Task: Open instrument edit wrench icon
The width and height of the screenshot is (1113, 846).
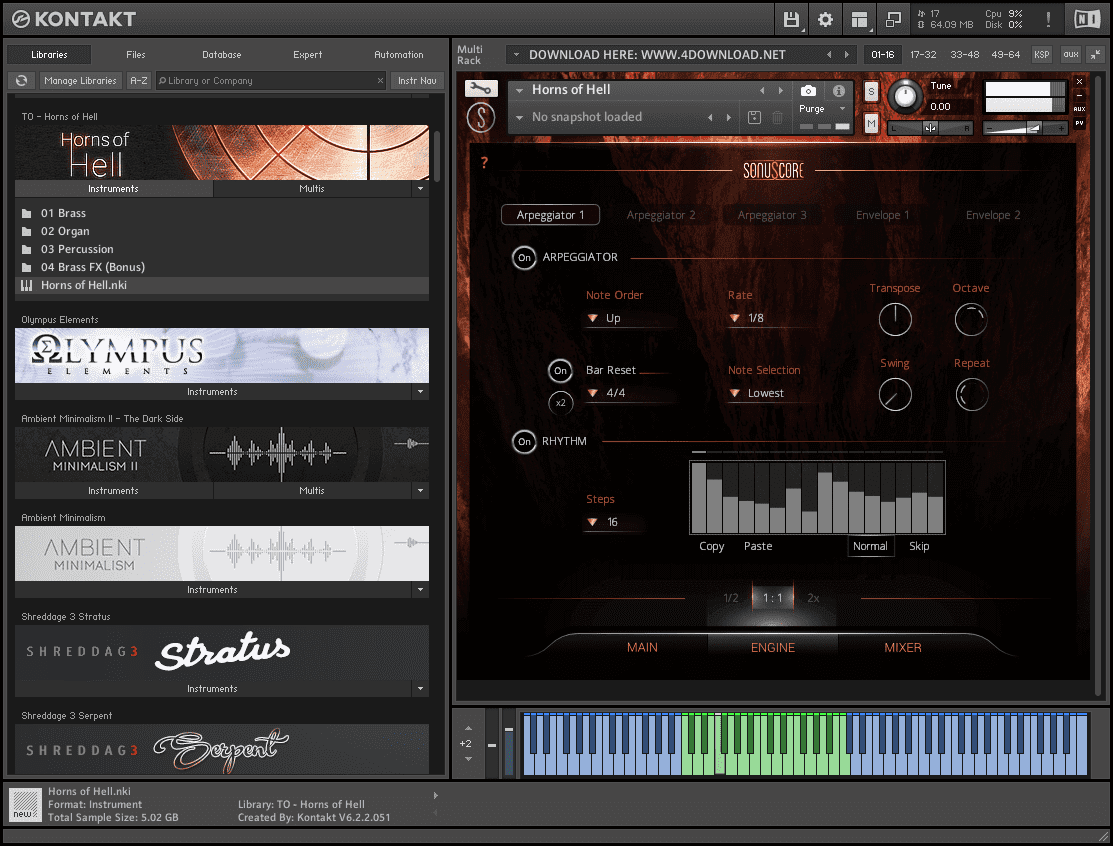Action: click(x=481, y=89)
